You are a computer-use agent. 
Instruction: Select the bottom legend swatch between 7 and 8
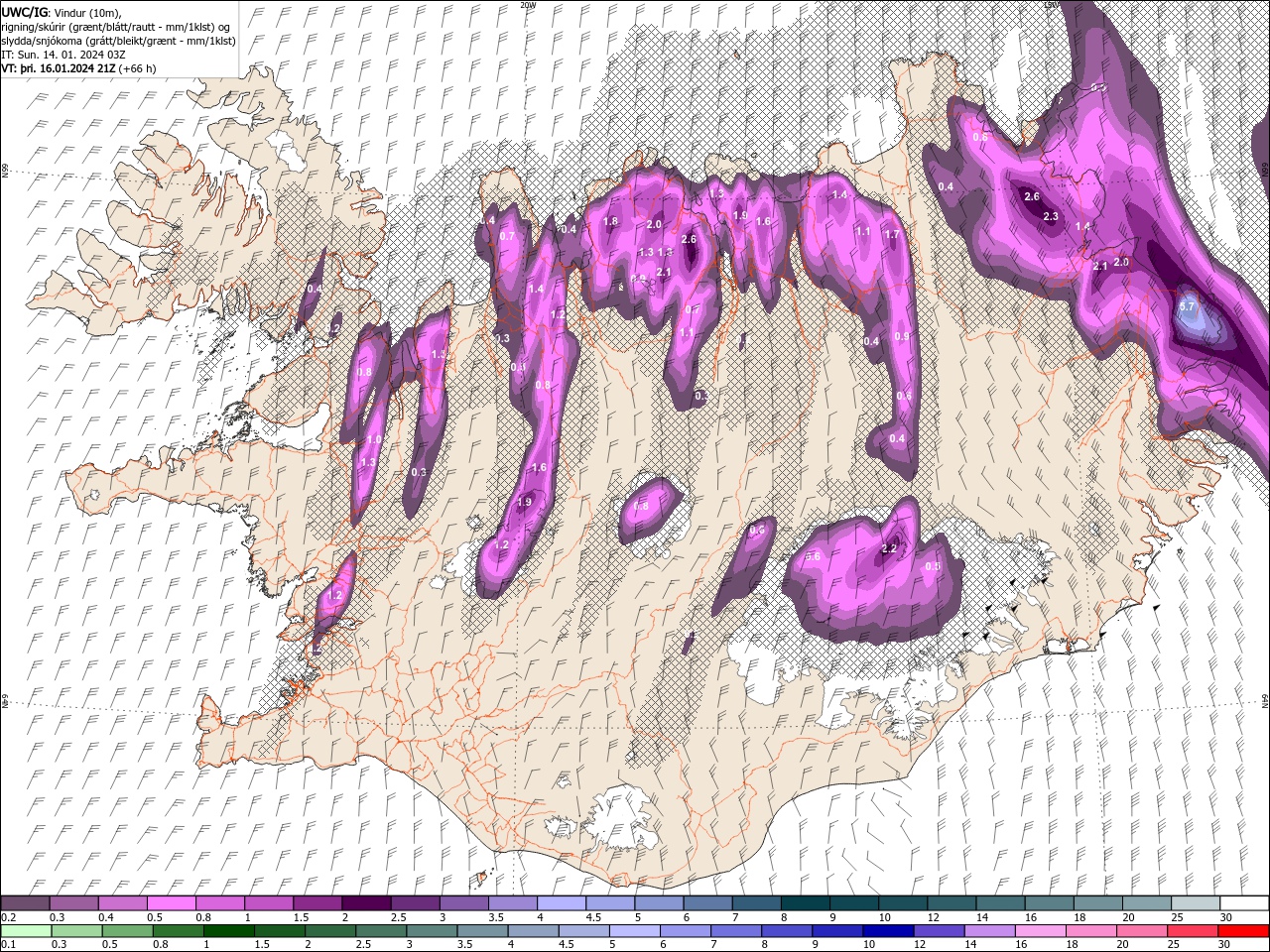[x=738, y=930]
